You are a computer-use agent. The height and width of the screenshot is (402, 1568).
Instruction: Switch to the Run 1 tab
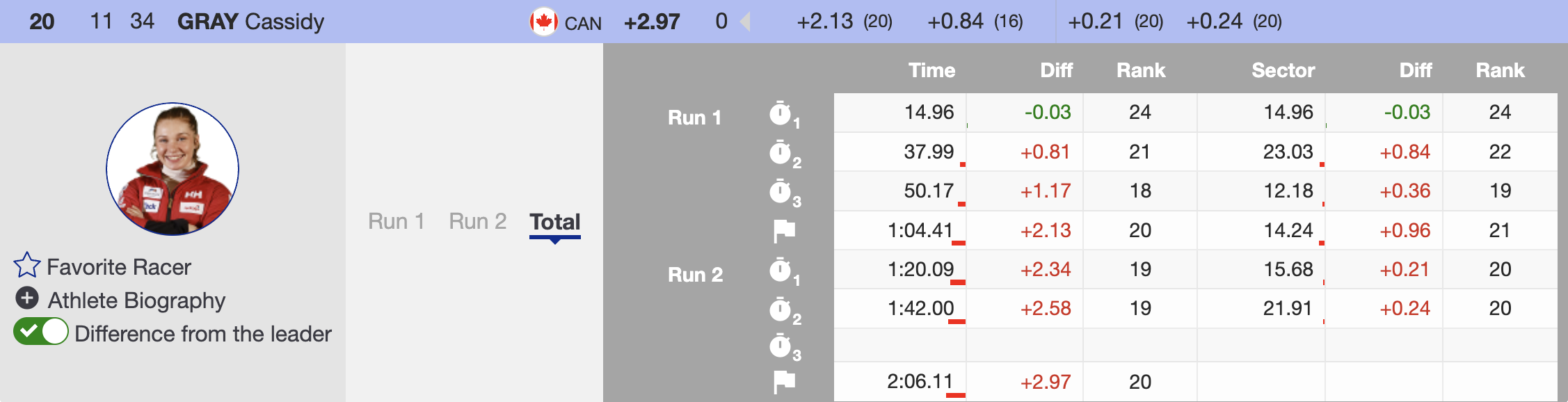396,222
